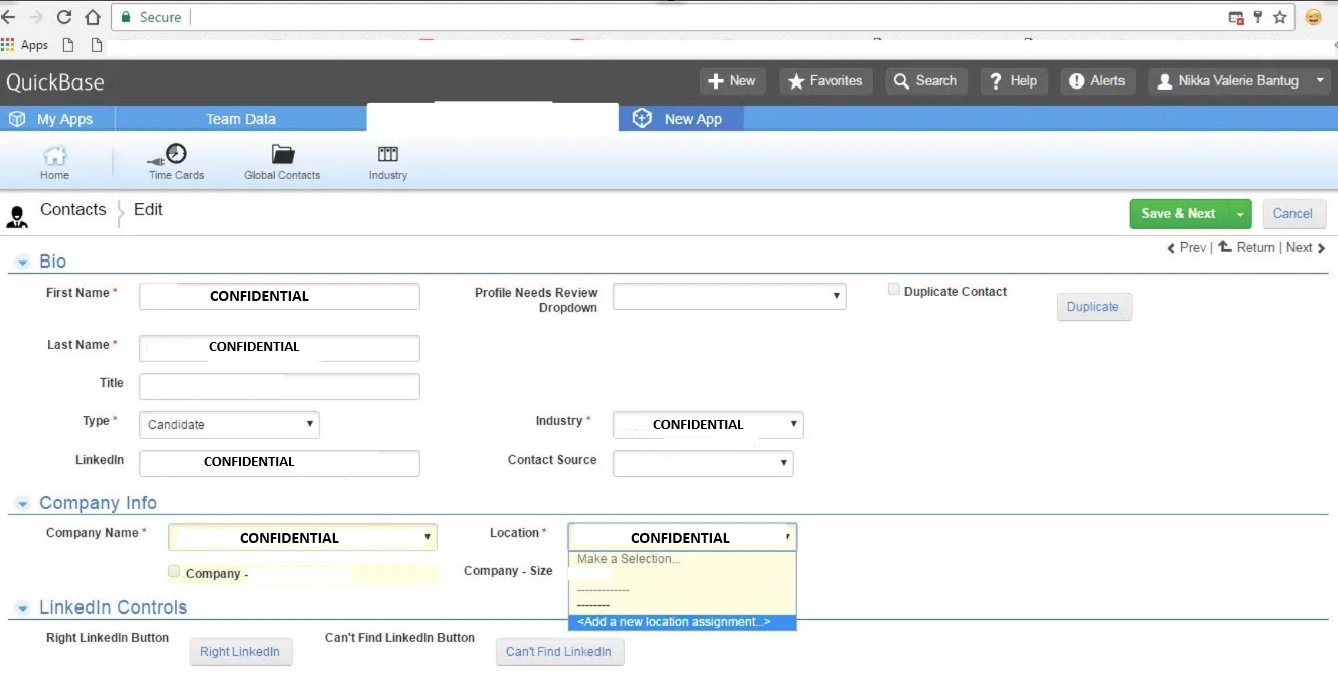Click the key icon in the address bar
Viewport: 1338px width, 688px height.
1258,17
